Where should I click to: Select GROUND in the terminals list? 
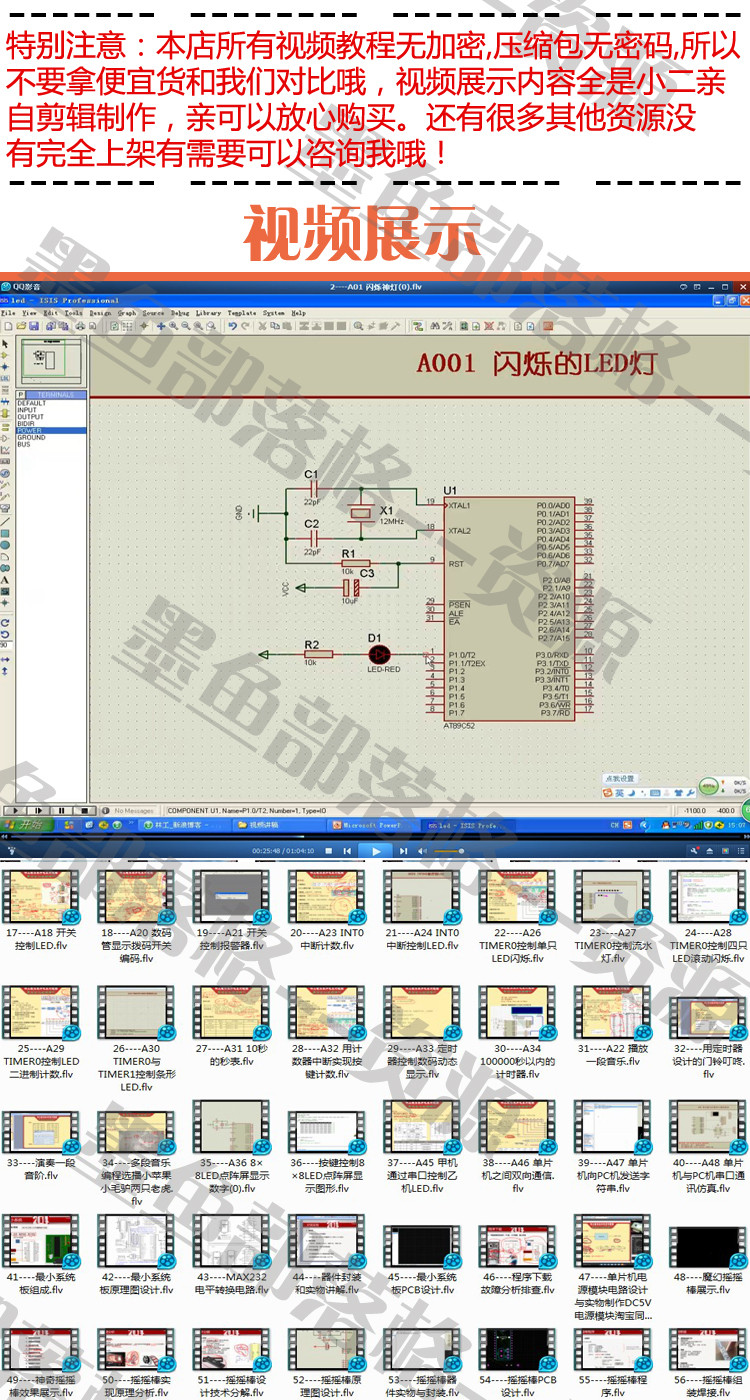point(31,437)
